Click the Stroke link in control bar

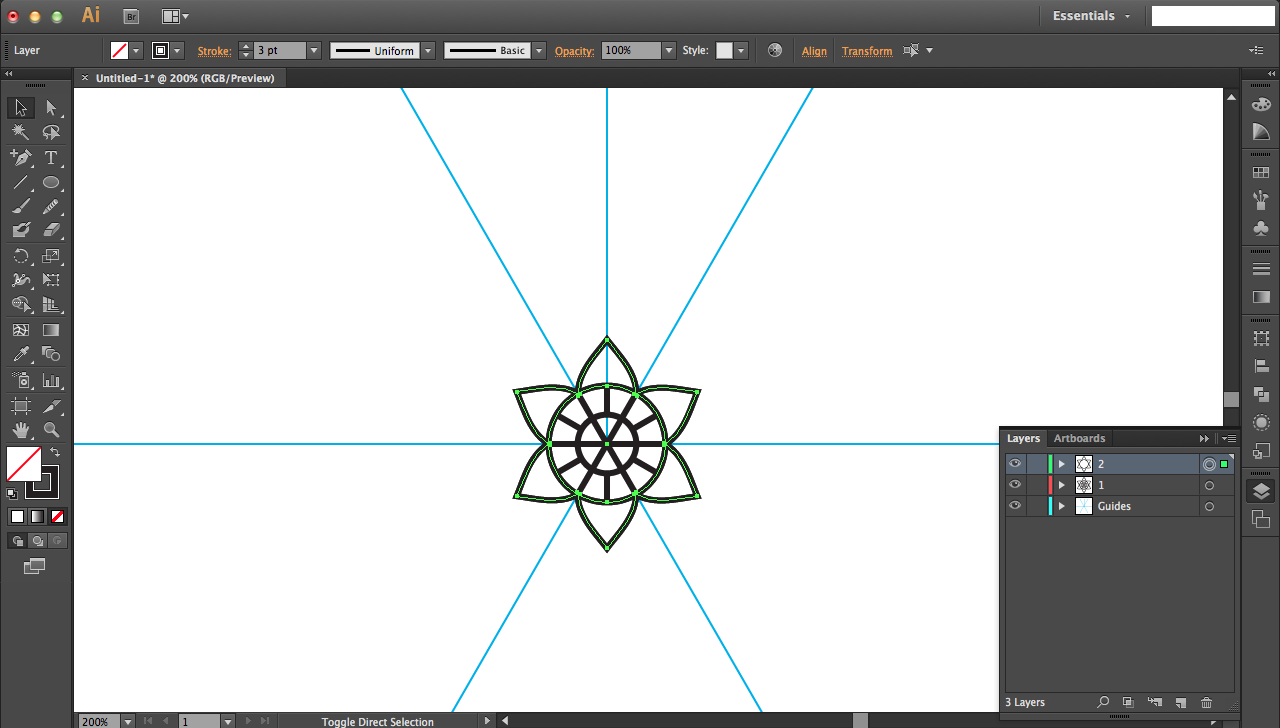(x=214, y=51)
